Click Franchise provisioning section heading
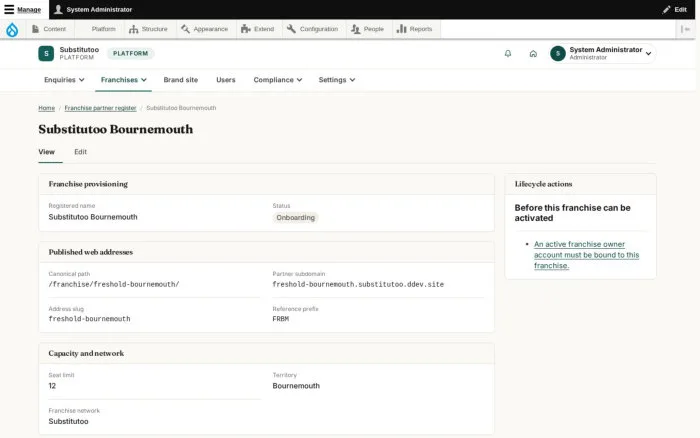700x438 pixels. click(88, 184)
